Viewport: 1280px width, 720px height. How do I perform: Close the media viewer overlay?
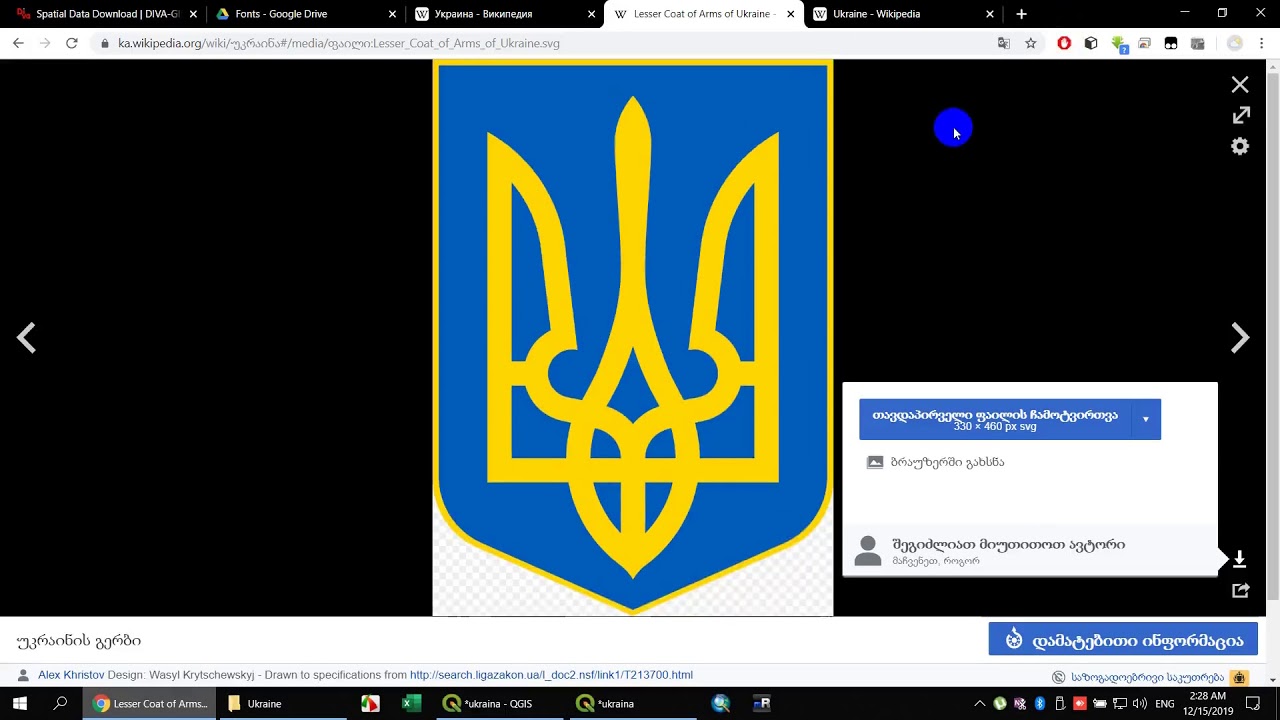pos(1240,85)
